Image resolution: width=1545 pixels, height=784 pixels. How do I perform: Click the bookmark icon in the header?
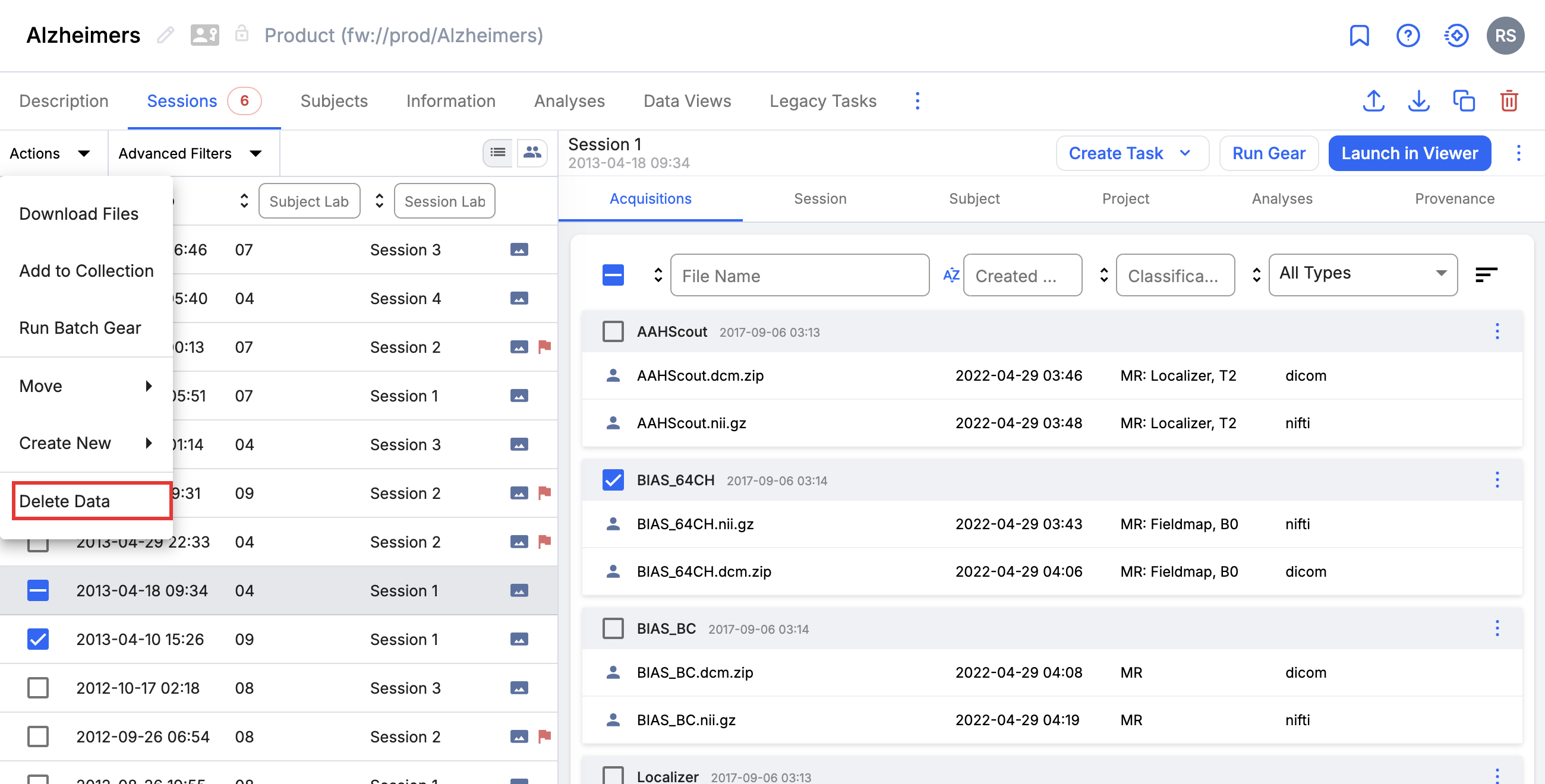[1359, 36]
